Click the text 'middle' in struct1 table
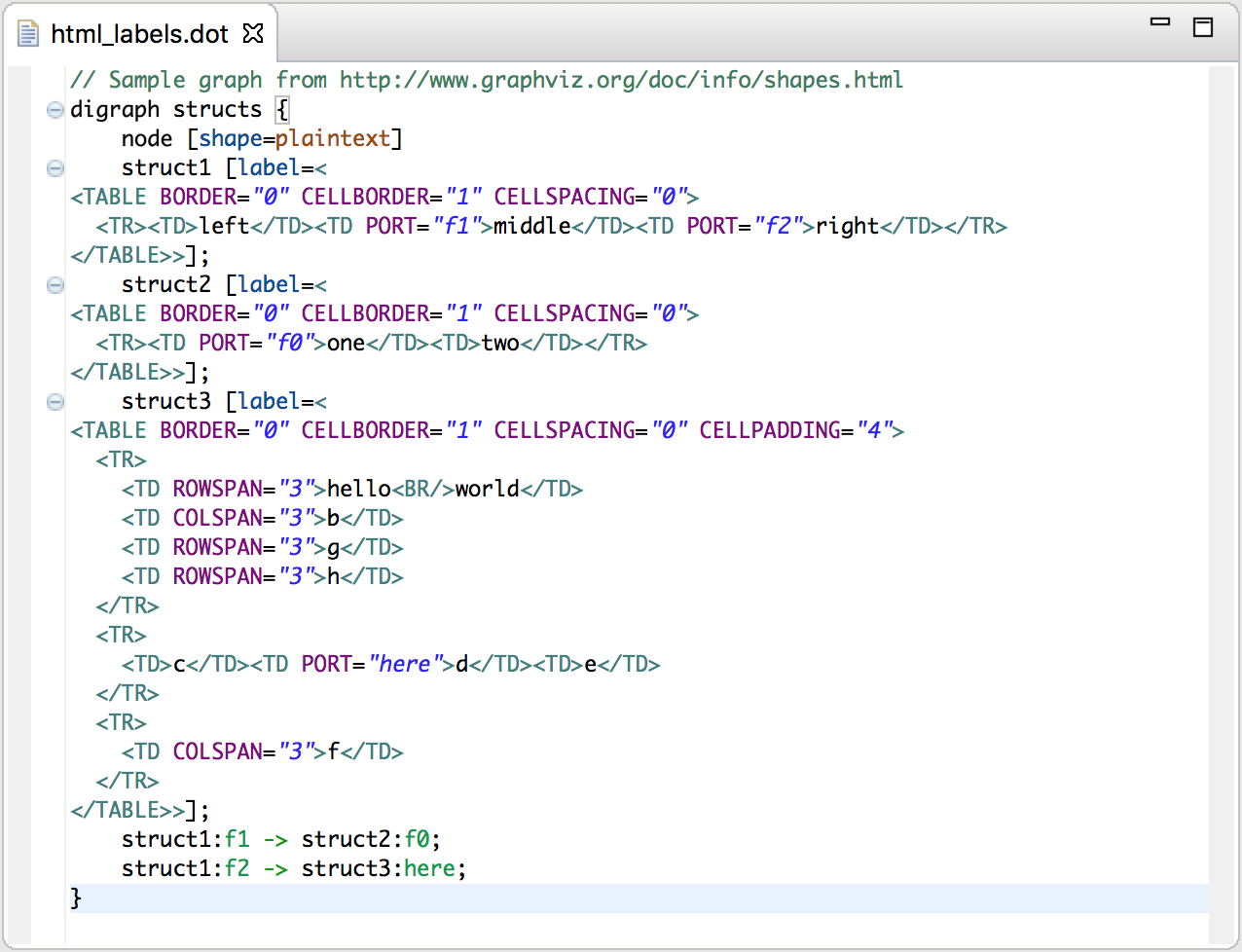The height and width of the screenshot is (952, 1242). [x=532, y=226]
